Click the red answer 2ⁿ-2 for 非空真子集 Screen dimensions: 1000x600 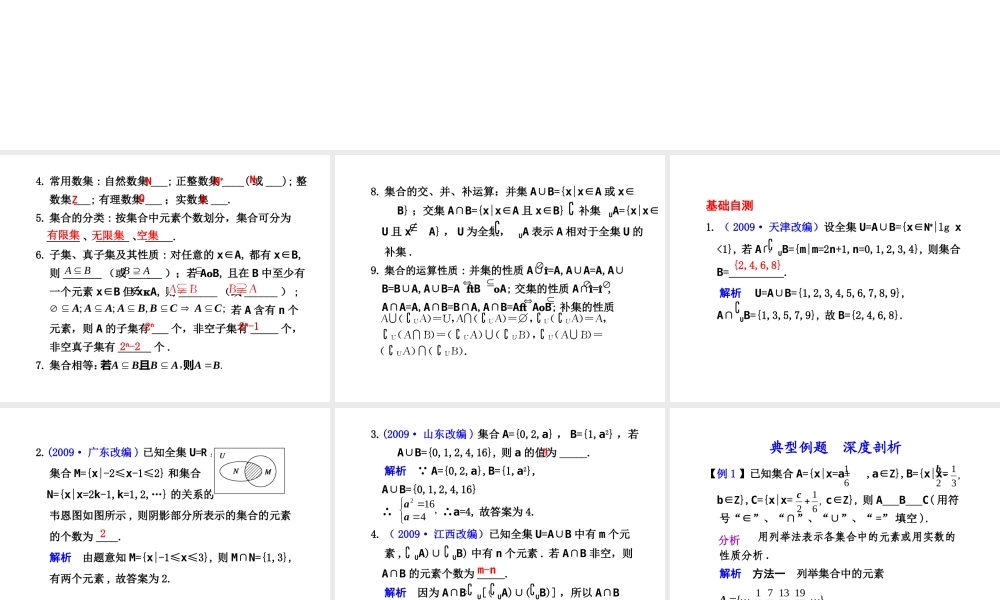tap(129, 347)
